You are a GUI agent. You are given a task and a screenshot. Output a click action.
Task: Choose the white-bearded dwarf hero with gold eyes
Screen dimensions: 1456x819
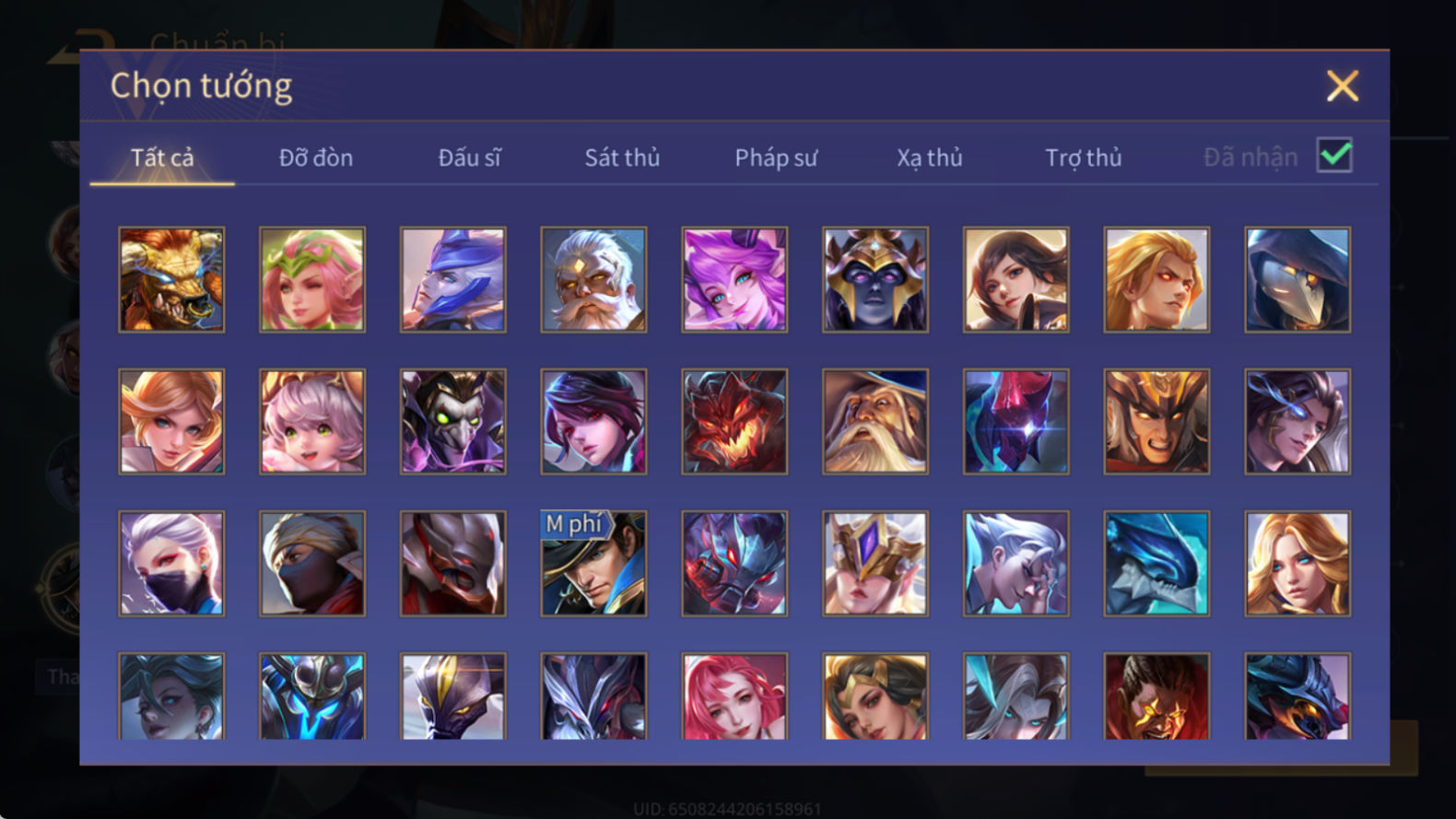pos(593,280)
